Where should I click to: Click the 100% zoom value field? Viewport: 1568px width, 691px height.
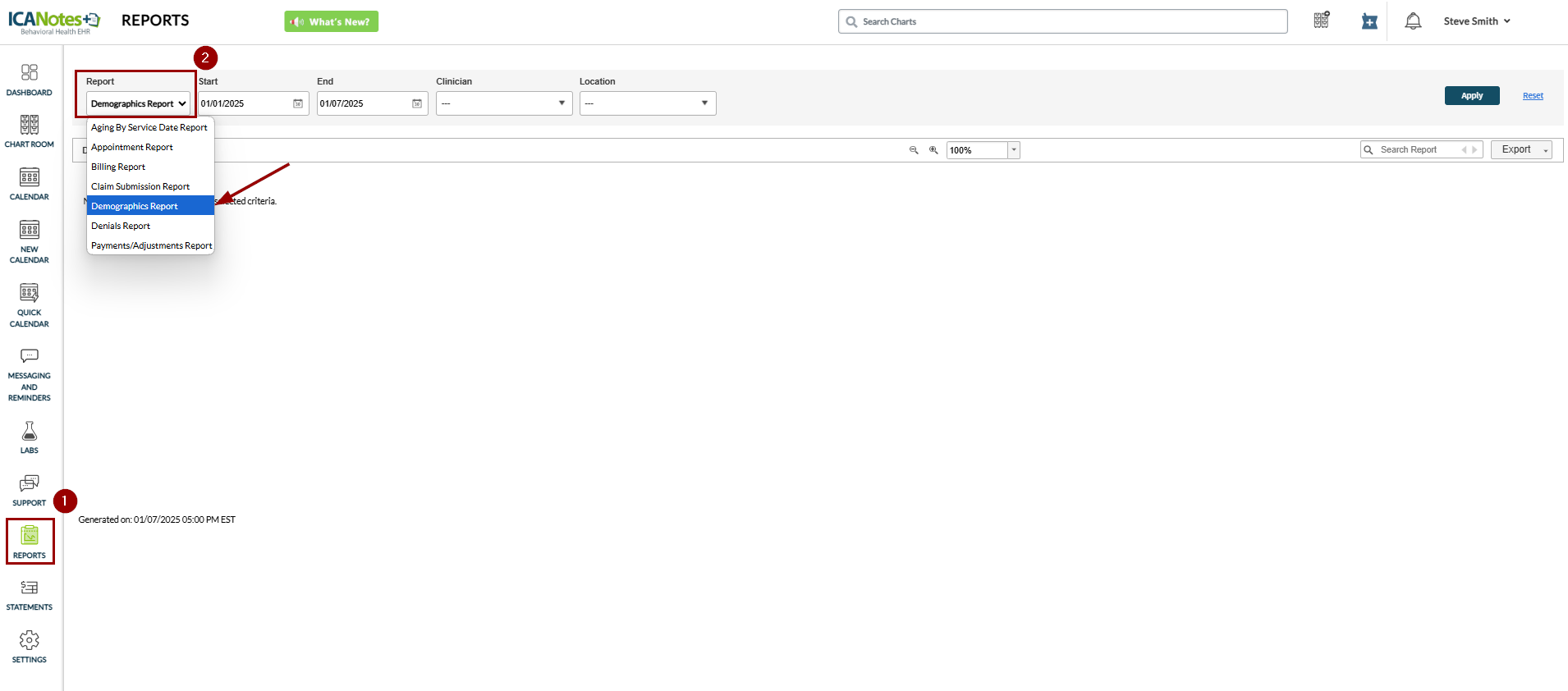click(977, 150)
